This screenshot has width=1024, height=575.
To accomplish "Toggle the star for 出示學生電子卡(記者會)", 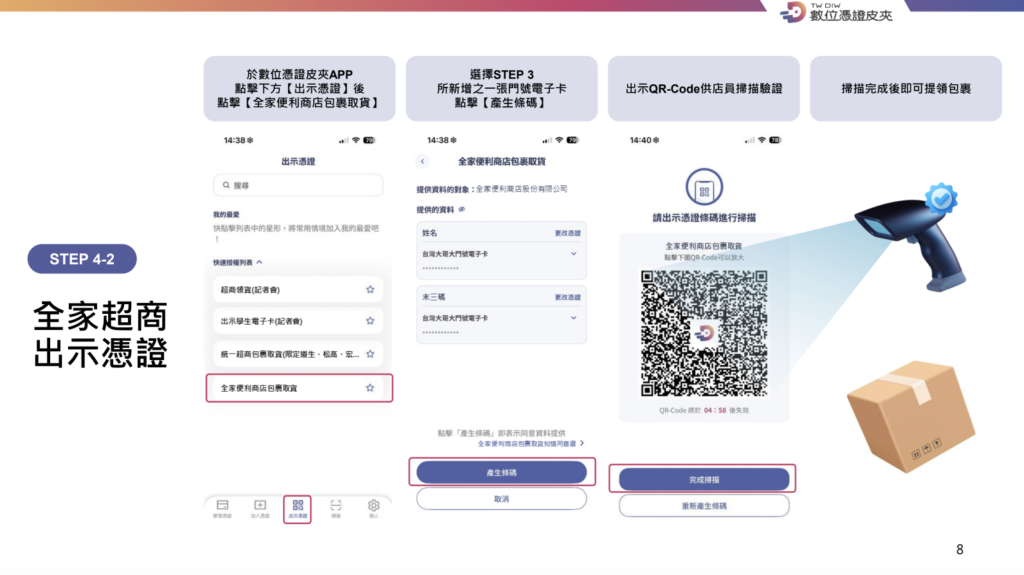I will [370, 322].
